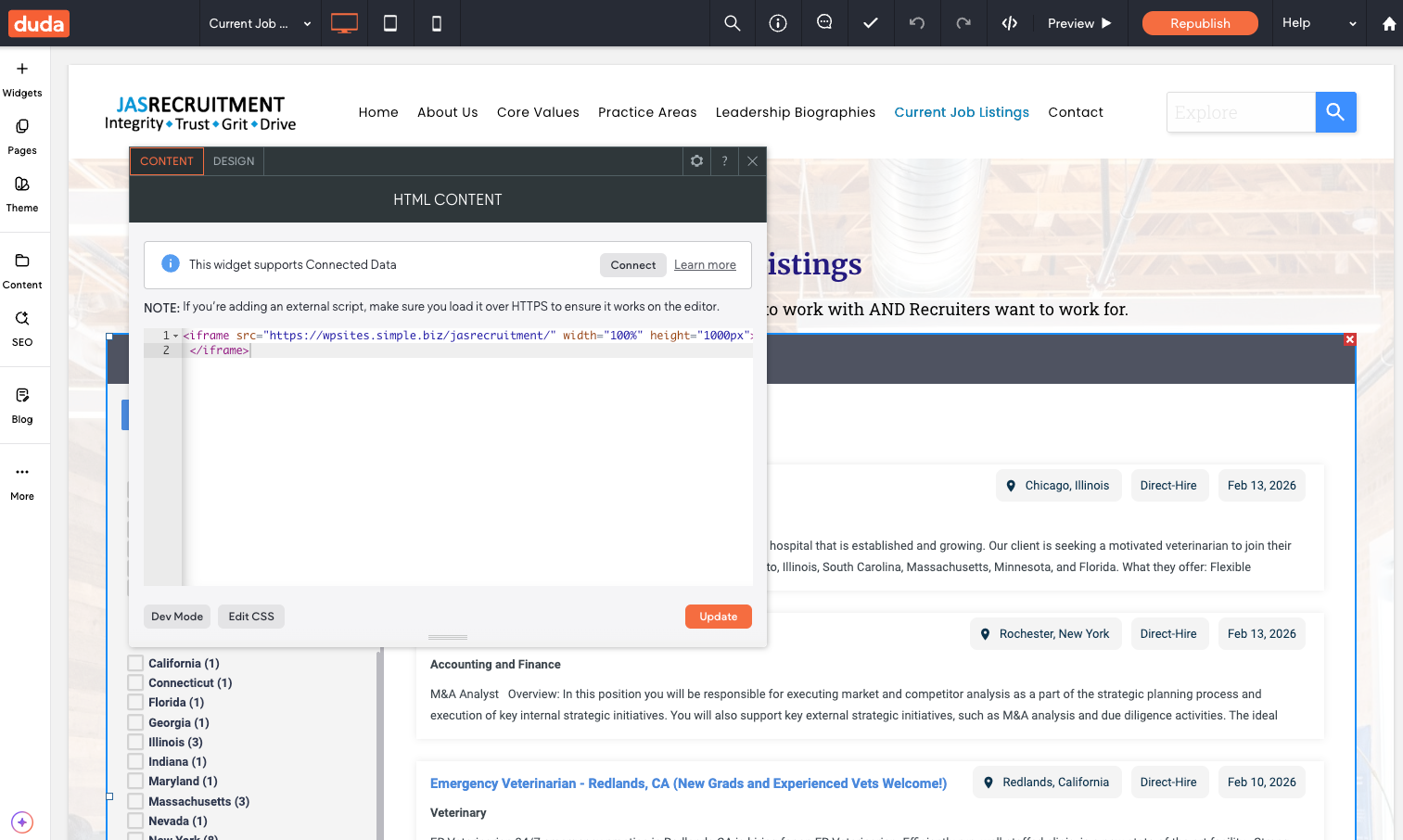Open developer mode code icon
Viewport: 1403px width, 840px height.
point(1010,23)
